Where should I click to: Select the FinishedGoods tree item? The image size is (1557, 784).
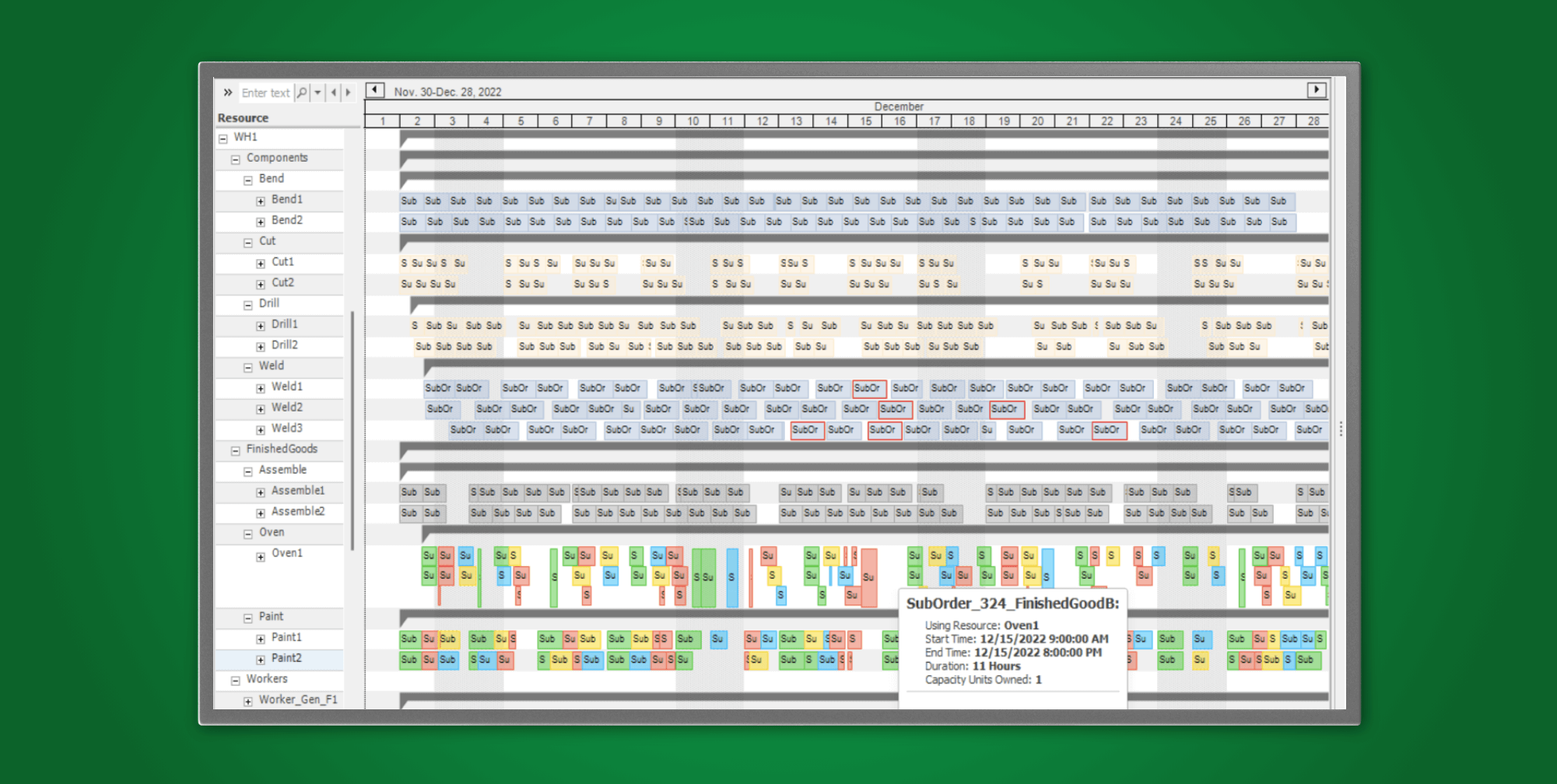(282, 449)
